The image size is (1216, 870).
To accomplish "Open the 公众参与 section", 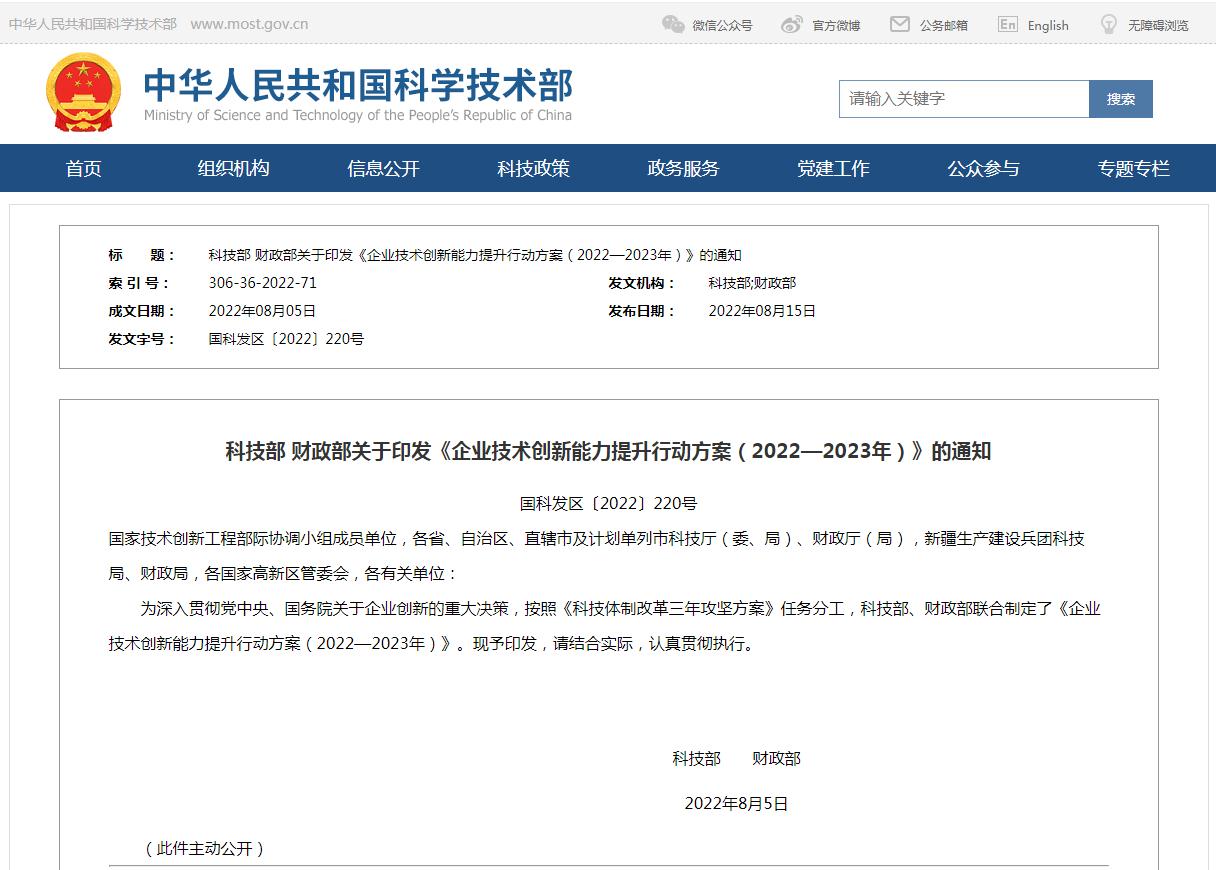I will 983,169.
